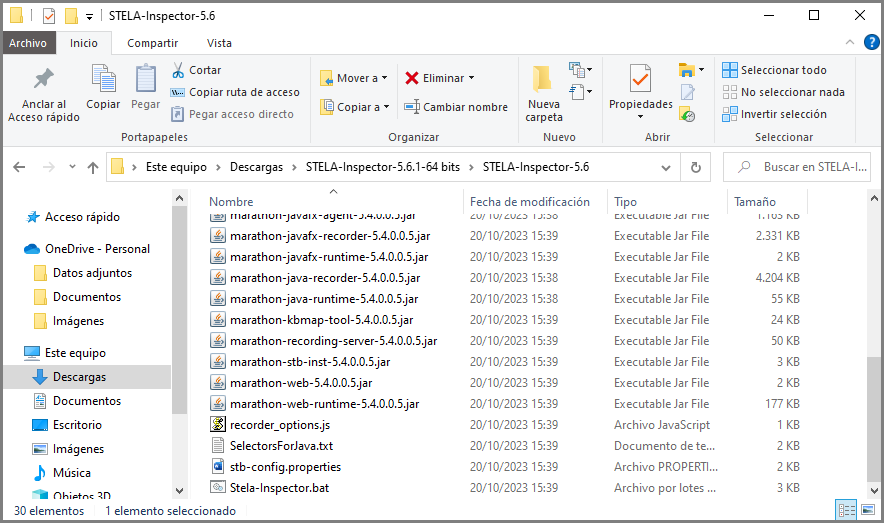The height and width of the screenshot is (523, 884).
Task: Sort by Fecha de modificación column
Action: point(530,202)
